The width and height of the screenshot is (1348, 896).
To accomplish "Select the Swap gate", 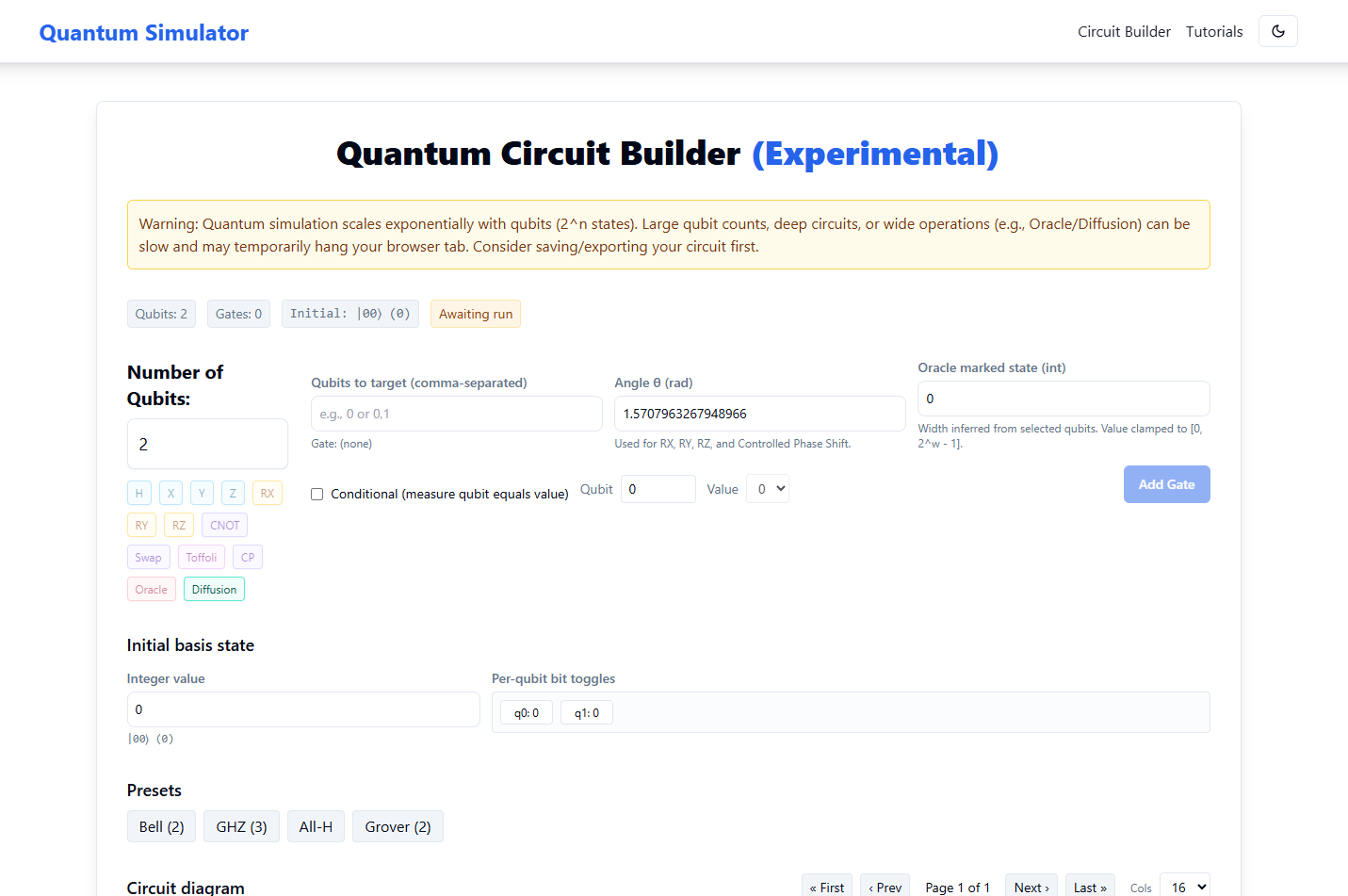I will point(148,557).
